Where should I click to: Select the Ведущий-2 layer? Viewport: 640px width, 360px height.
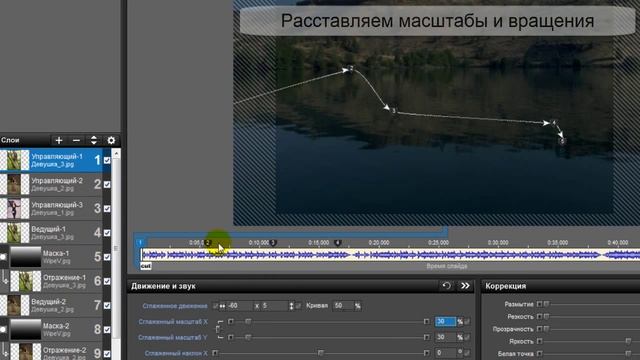point(51,305)
